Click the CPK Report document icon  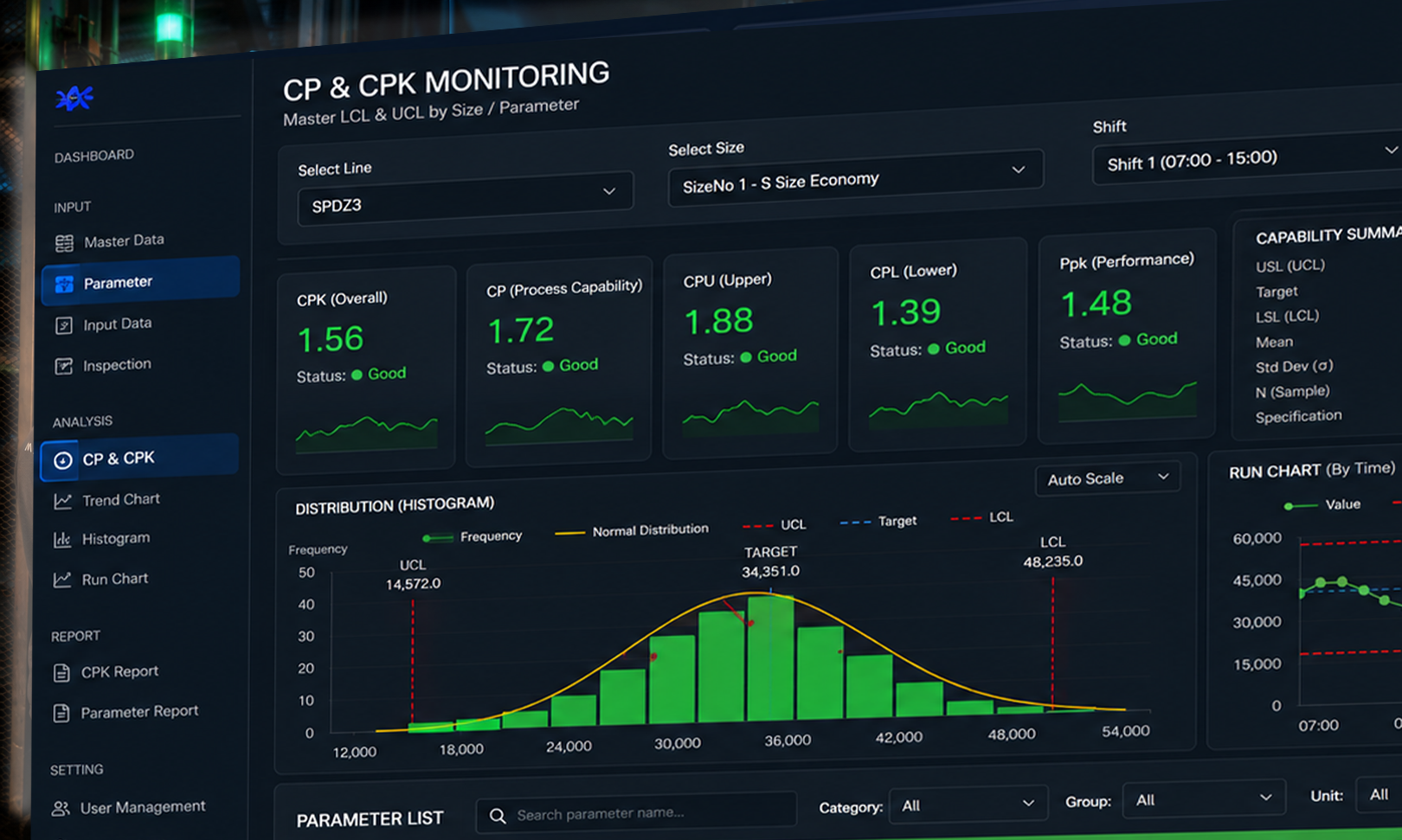[x=61, y=673]
